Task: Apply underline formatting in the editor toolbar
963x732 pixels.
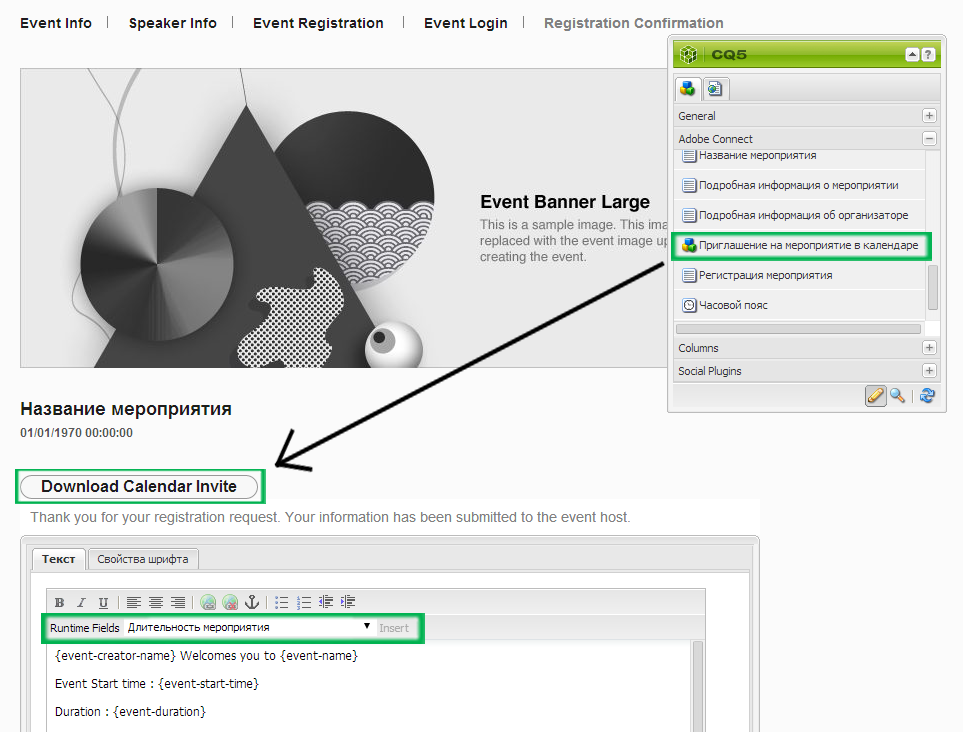Action: (x=103, y=602)
